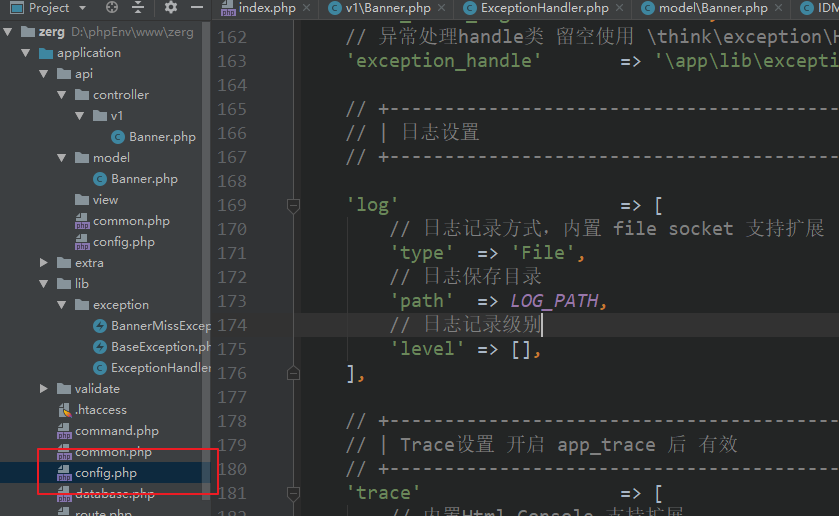
Task: Click the collapse all icon in Project panel
Action: click(x=138, y=7)
